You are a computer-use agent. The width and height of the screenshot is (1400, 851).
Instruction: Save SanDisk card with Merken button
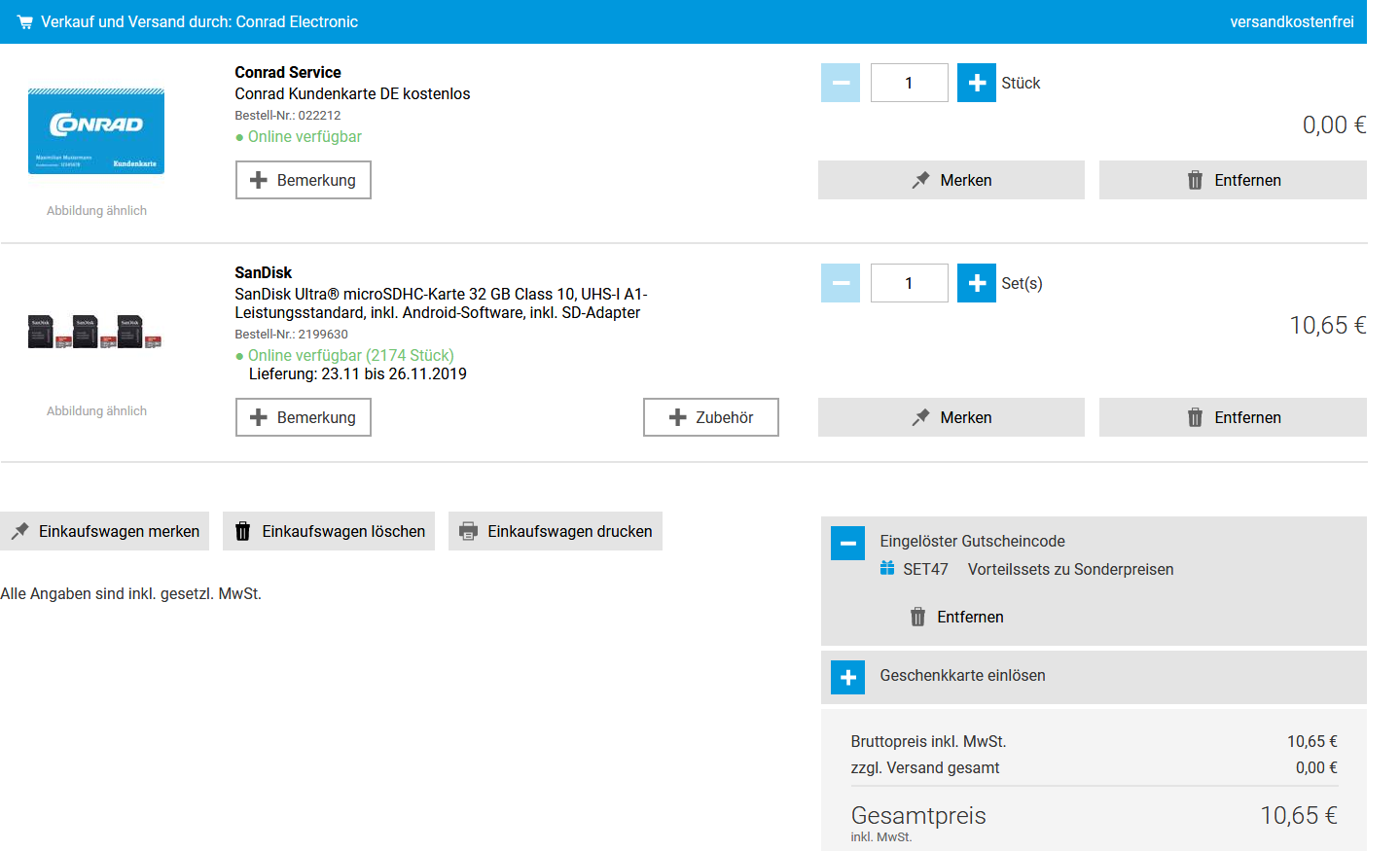951,417
